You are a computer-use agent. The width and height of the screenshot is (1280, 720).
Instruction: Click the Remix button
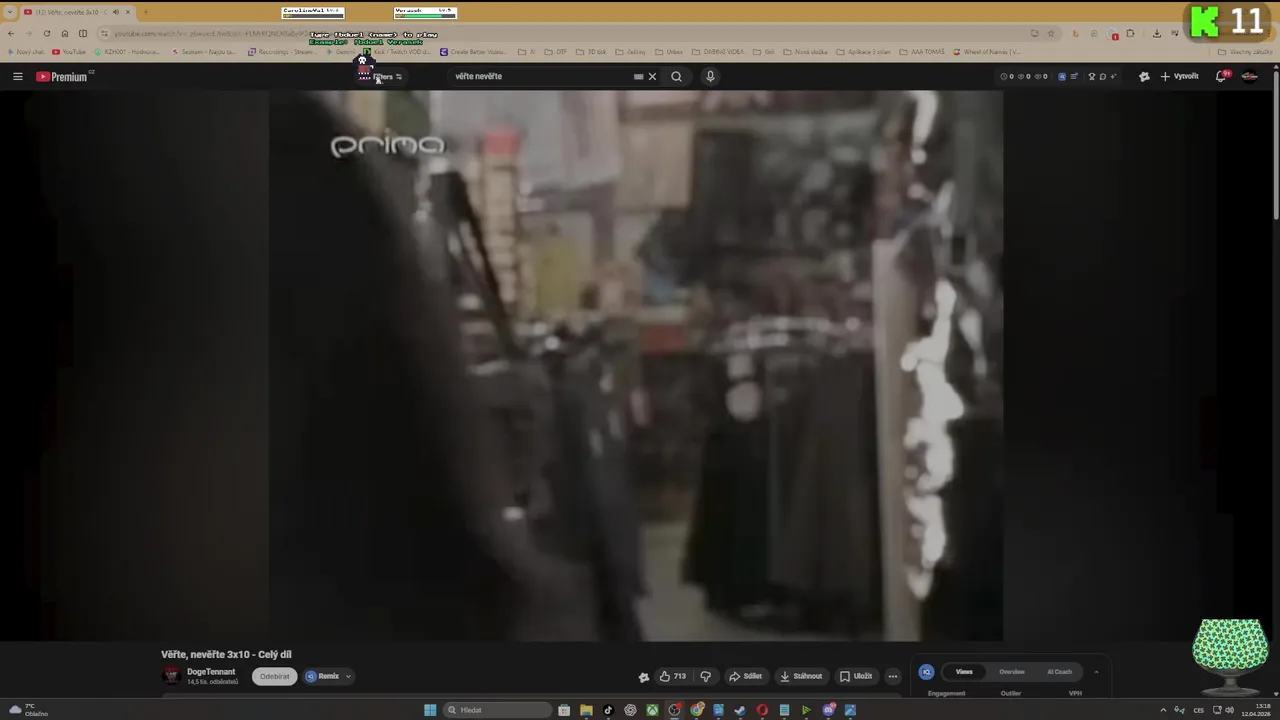click(323, 676)
